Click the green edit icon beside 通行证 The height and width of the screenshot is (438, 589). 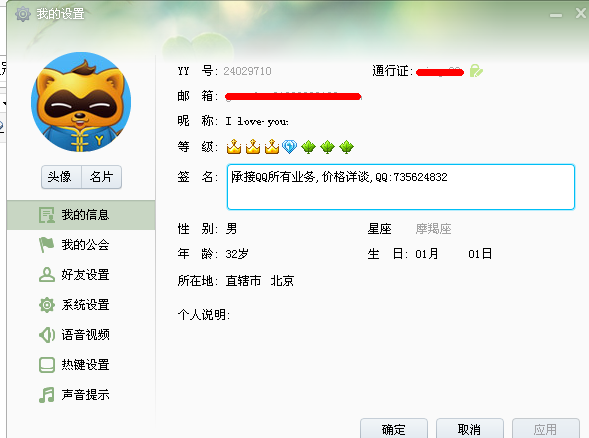click(476, 71)
